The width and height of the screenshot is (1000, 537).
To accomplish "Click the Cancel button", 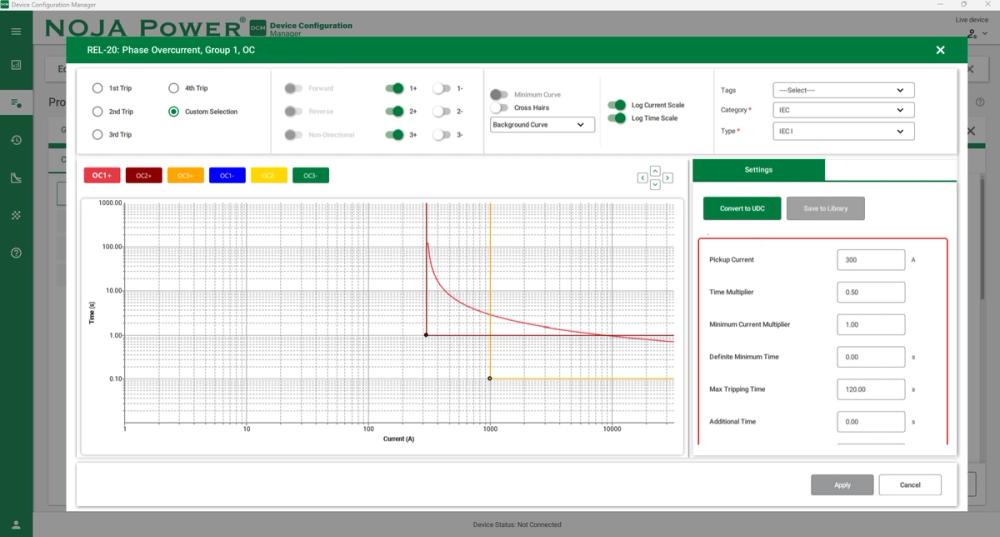I will [x=909, y=485].
